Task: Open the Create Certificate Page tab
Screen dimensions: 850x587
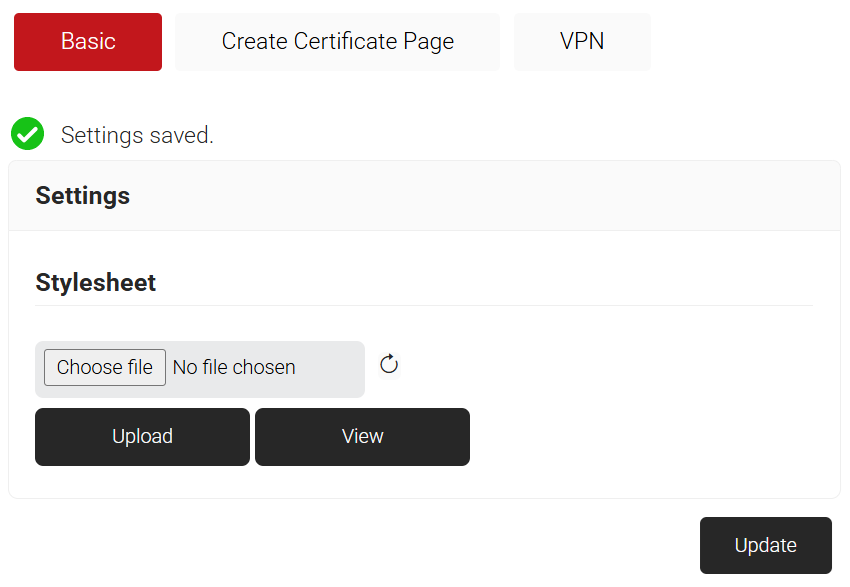Action: 337,42
